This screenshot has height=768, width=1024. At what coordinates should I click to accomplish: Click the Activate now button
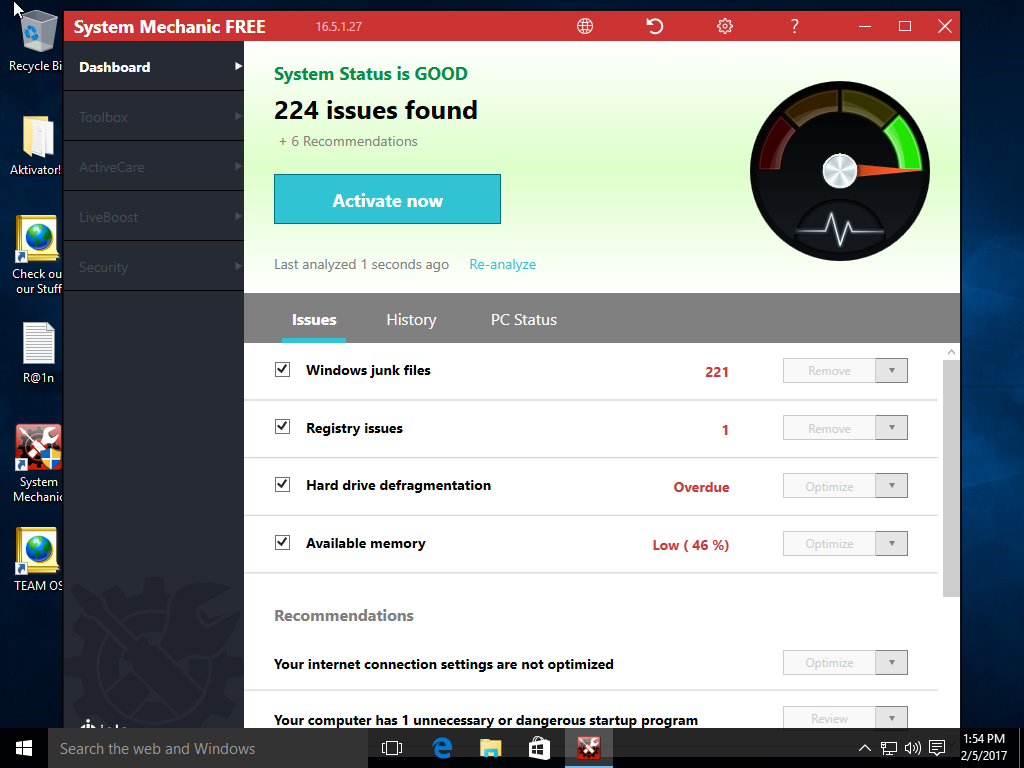click(x=387, y=199)
